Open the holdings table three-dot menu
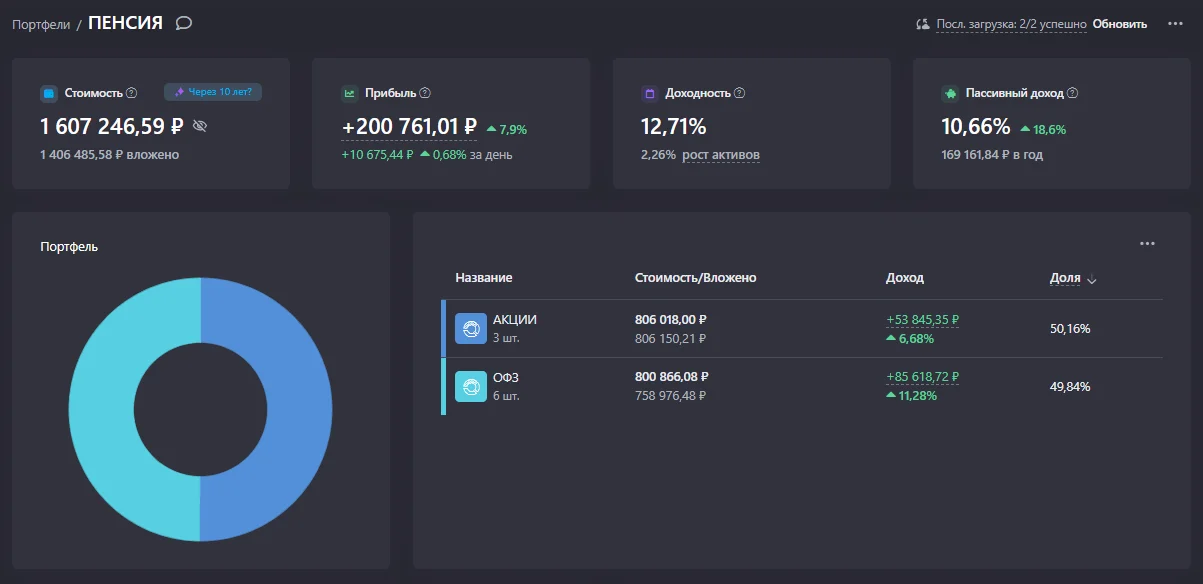The image size is (1203, 584). point(1147,243)
